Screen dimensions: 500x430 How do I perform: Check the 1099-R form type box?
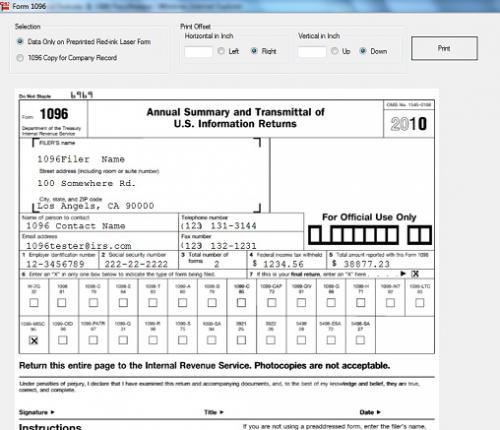click(153, 340)
